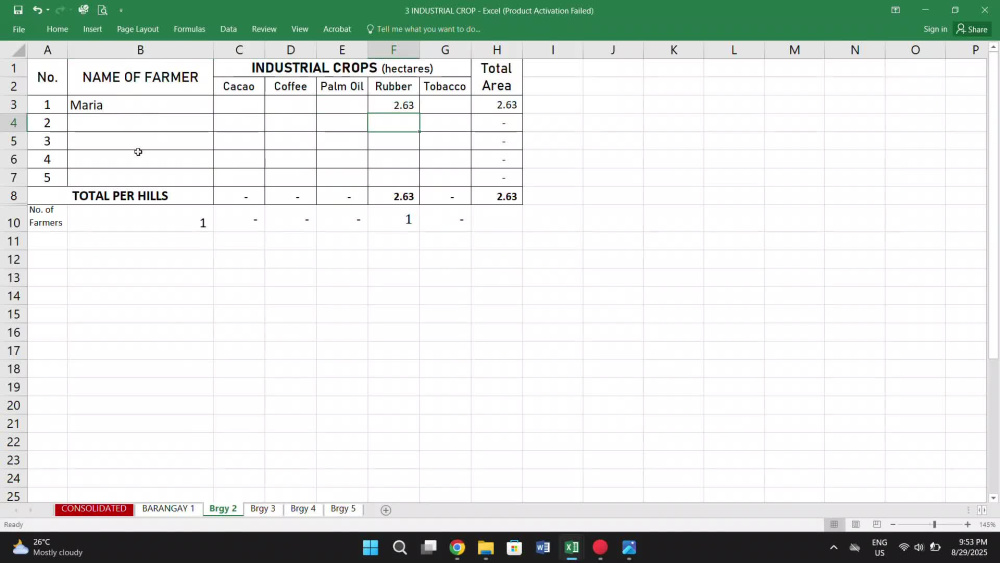Switch to the Home ribbon tab
The image size is (1000, 563).
[57, 29]
